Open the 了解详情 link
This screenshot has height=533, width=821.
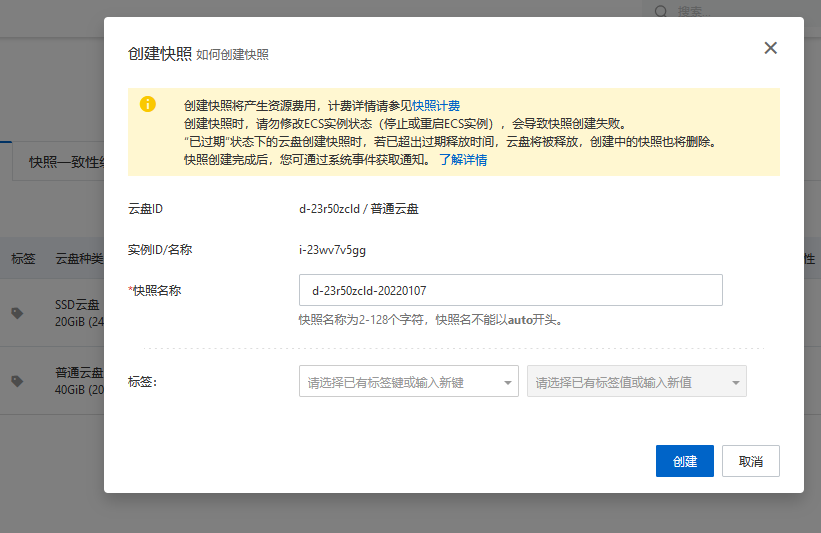(463, 160)
